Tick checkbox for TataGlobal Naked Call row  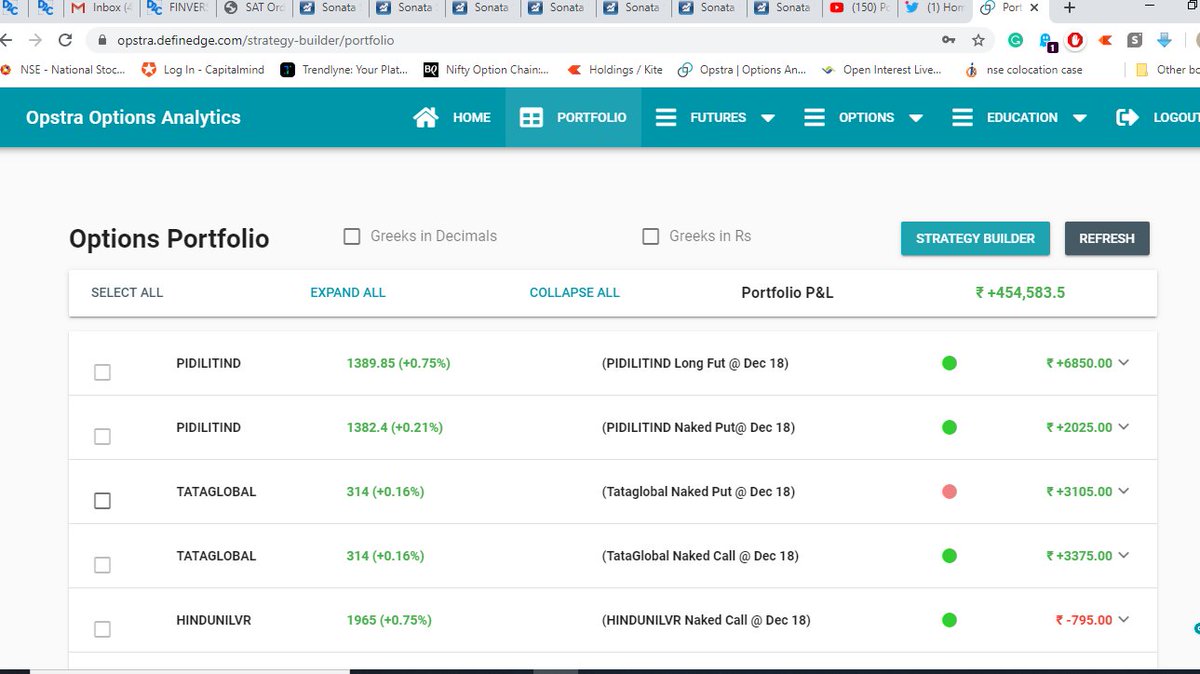(102, 564)
